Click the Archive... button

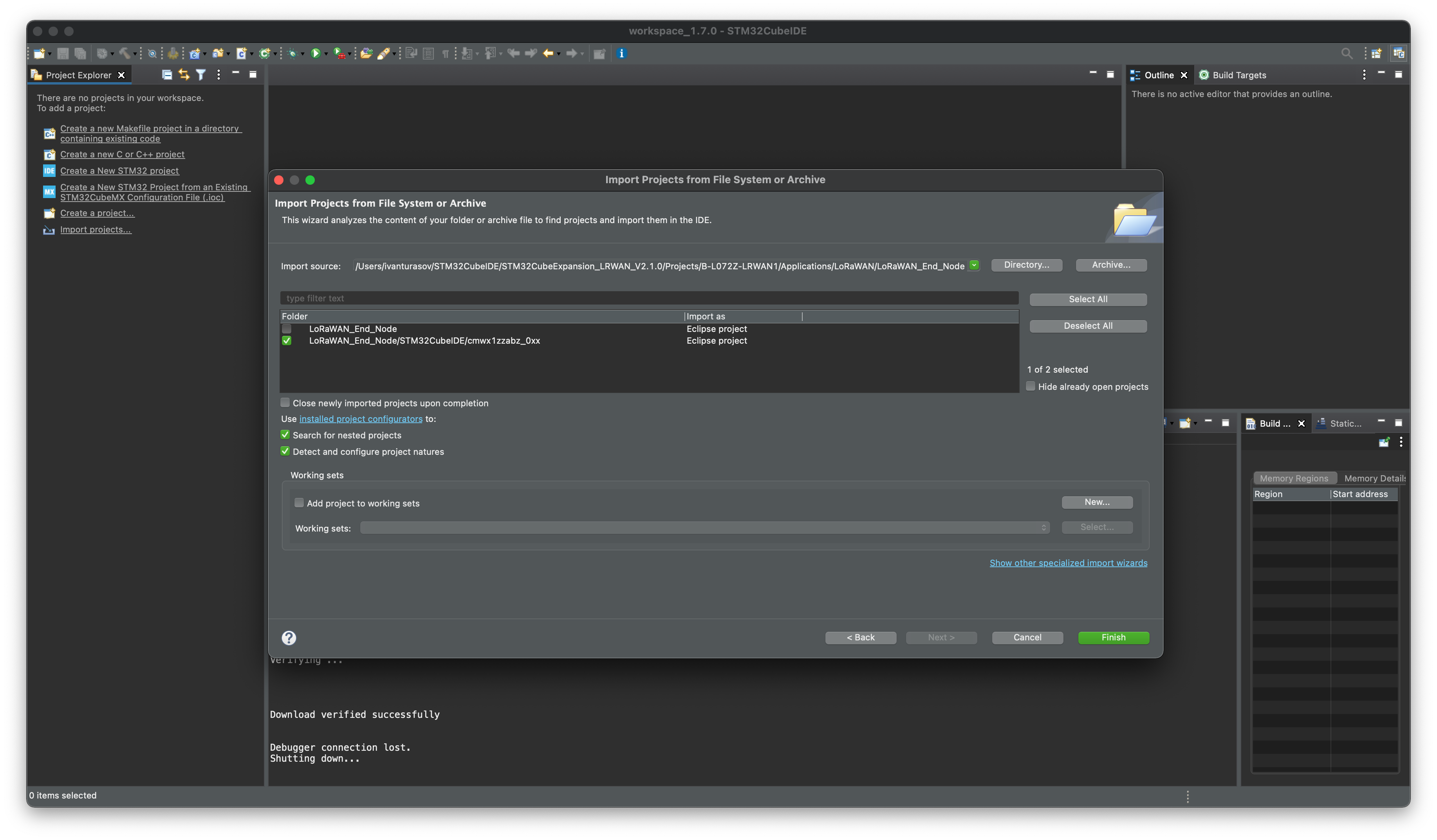pyautogui.click(x=1111, y=265)
